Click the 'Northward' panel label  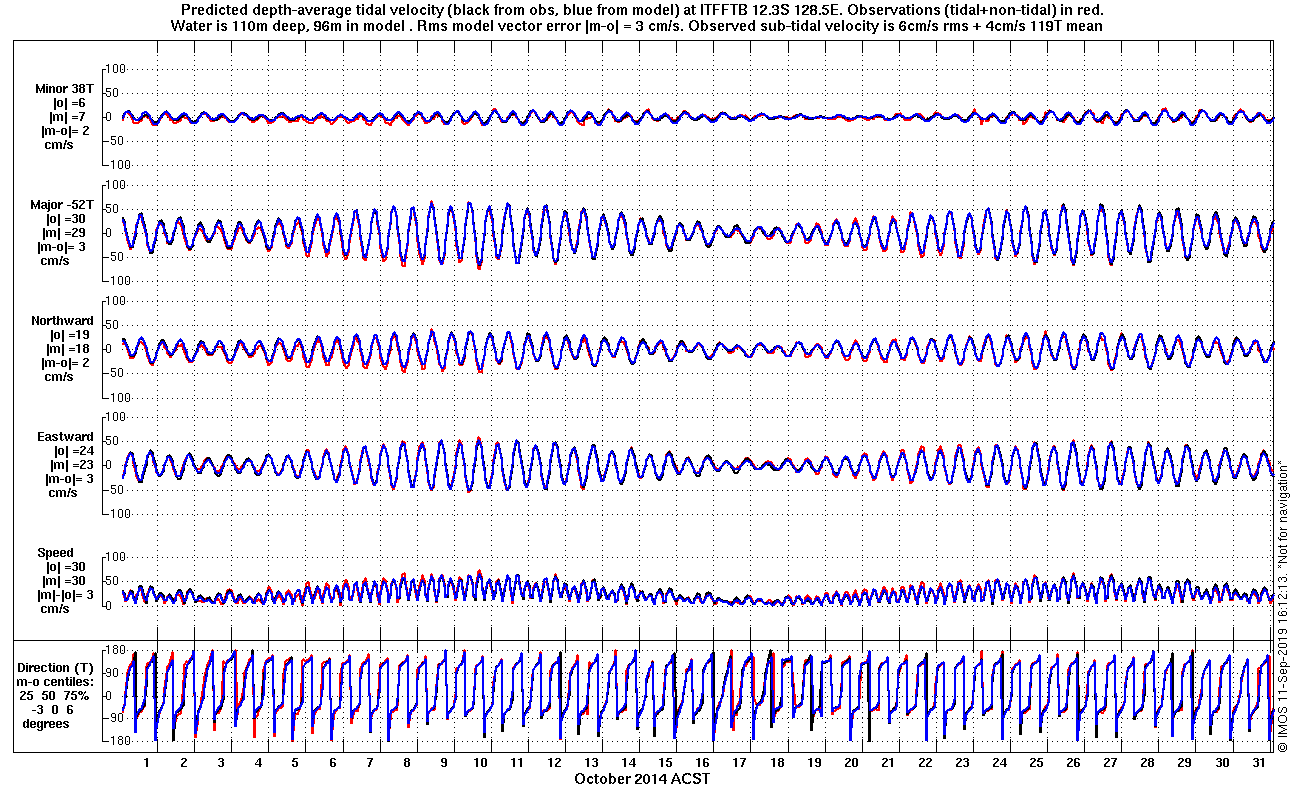(62, 321)
